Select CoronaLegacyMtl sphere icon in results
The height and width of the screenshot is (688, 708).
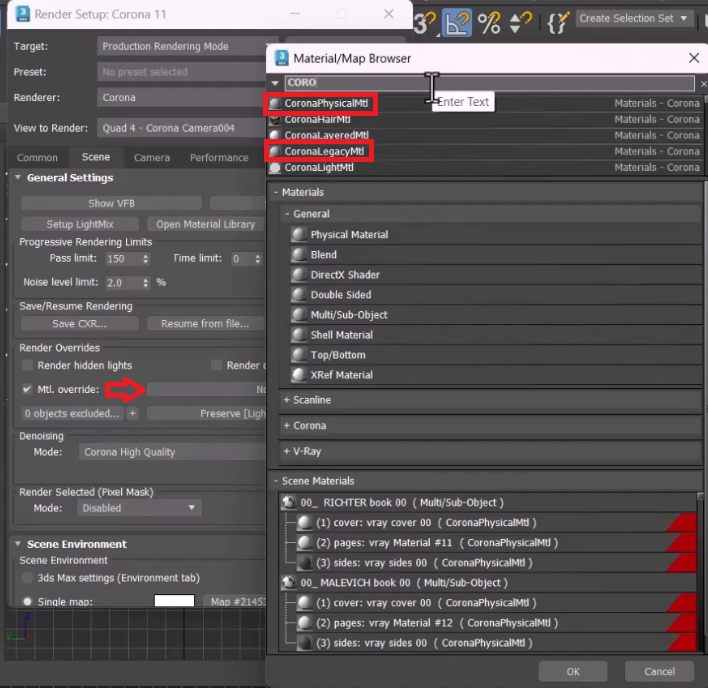275,152
